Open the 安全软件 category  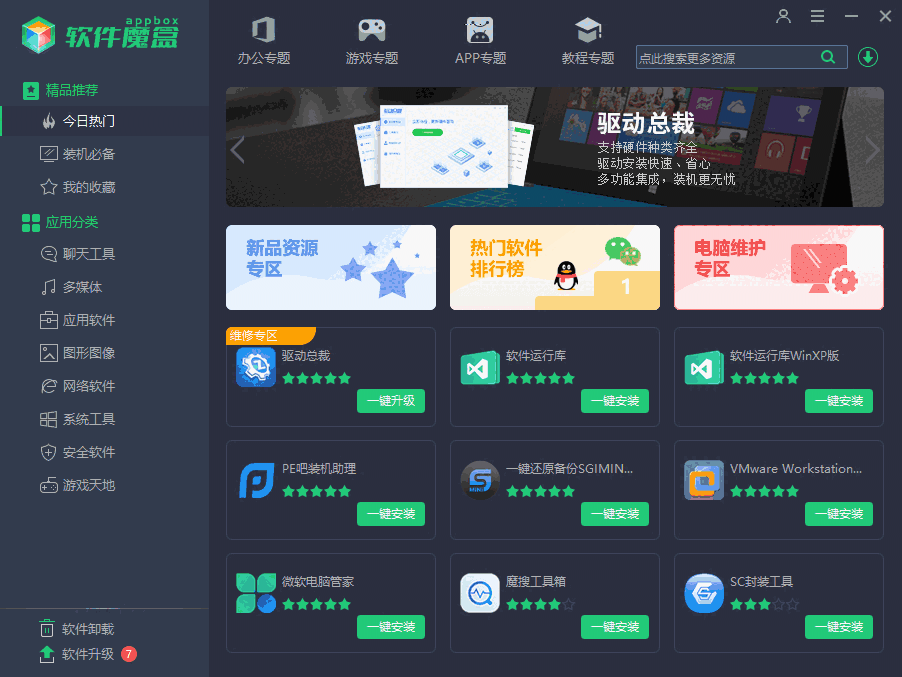(80, 452)
